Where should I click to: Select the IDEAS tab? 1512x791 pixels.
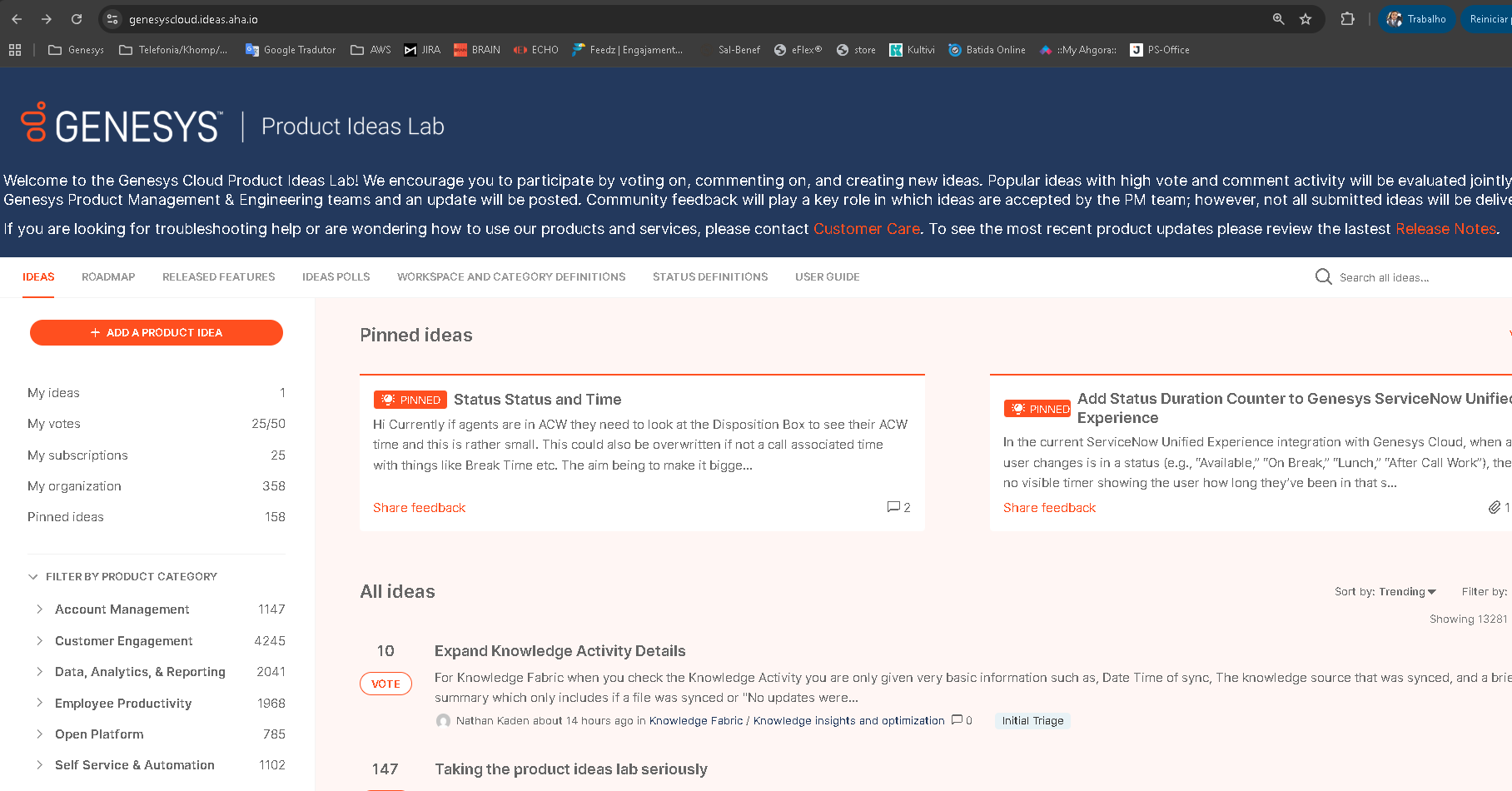pyautogui.click(x=38, y=277)
